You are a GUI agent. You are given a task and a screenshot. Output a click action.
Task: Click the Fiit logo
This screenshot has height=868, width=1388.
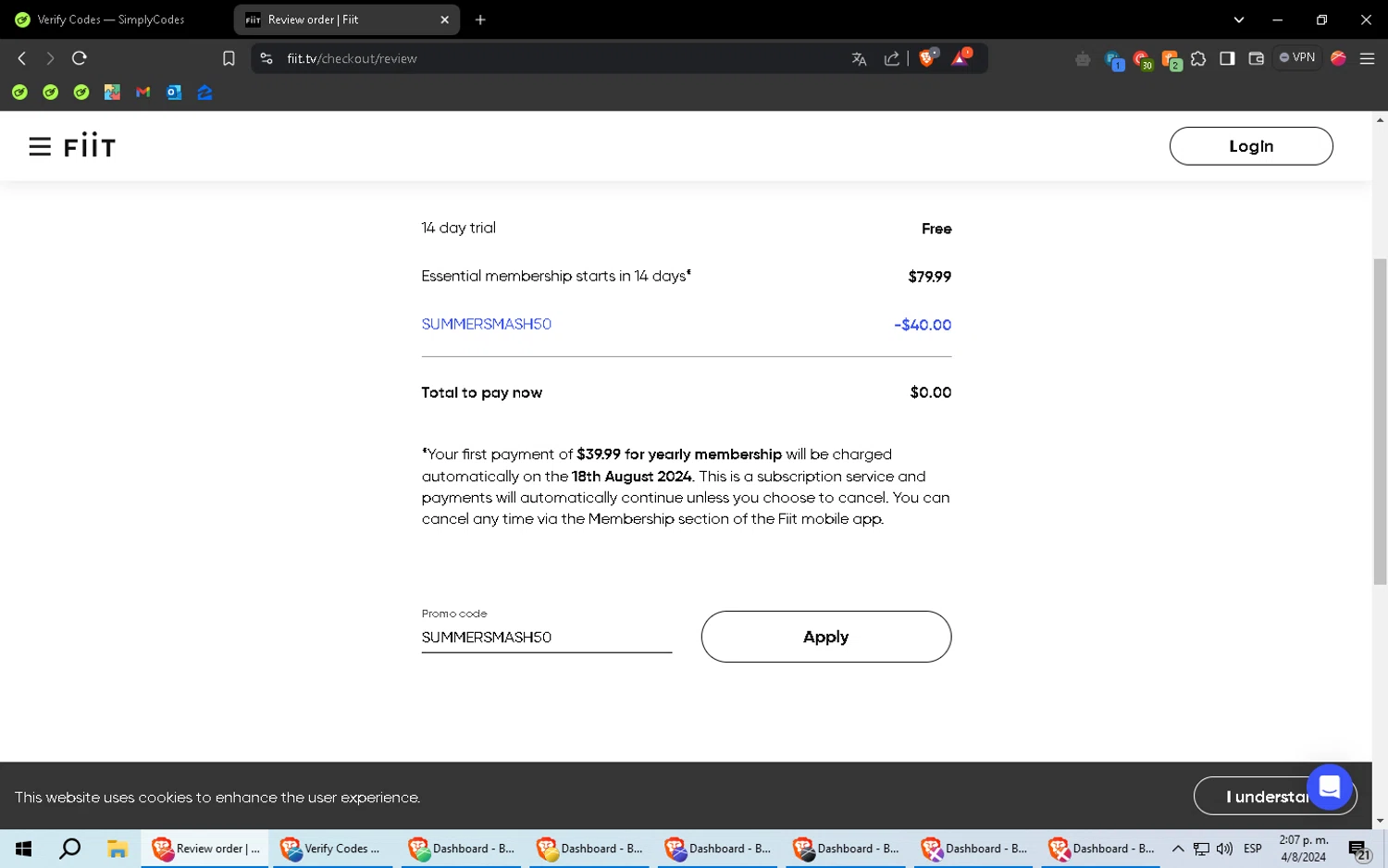pyautogui.click(x=90, y=146)
